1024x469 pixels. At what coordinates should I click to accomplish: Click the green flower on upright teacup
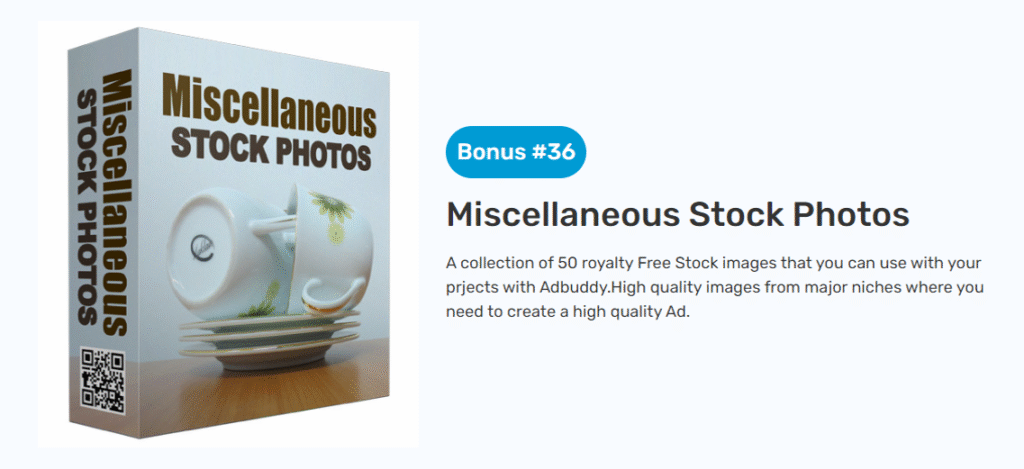[x=334, y=210]
